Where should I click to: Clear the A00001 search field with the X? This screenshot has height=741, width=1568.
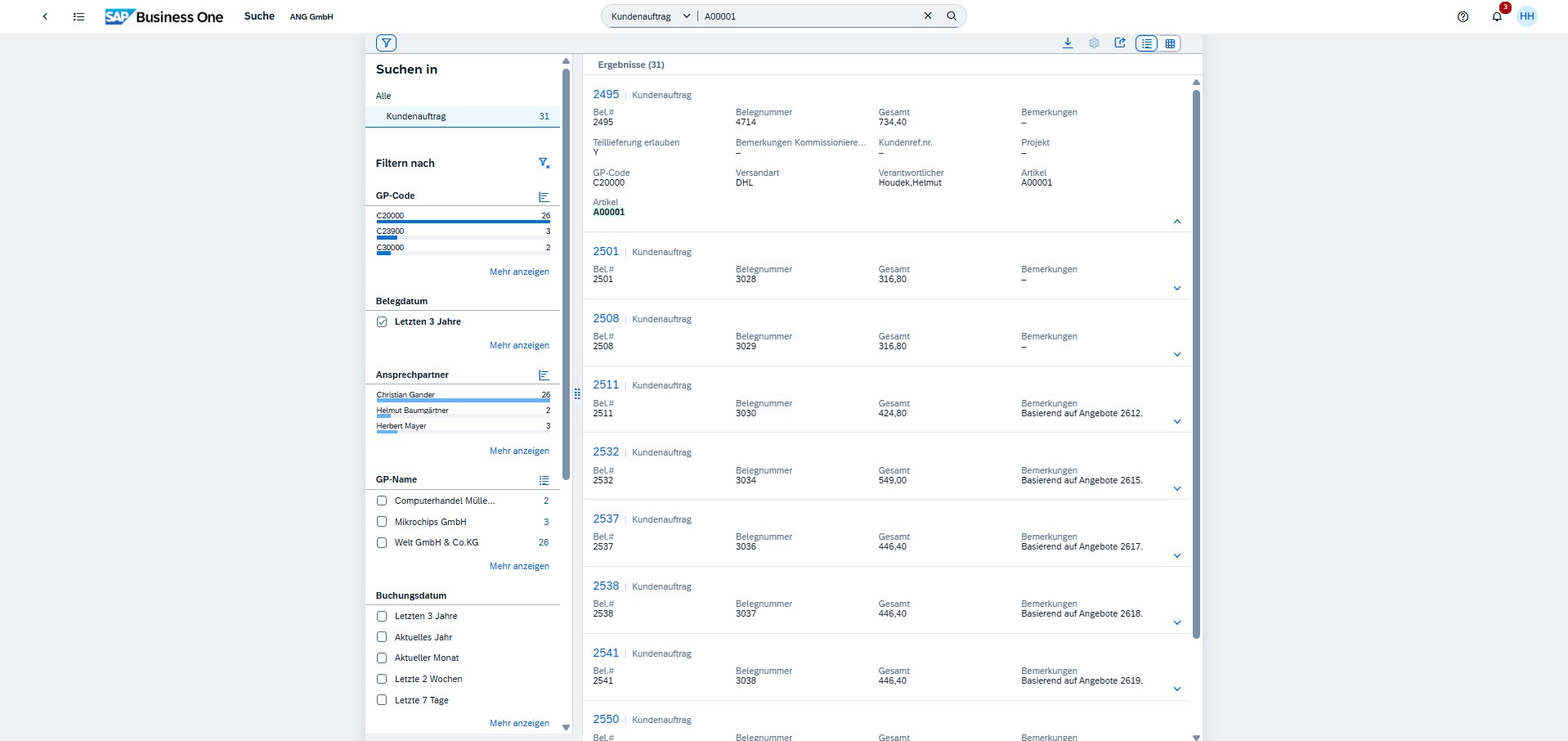(x=928, y=16)
